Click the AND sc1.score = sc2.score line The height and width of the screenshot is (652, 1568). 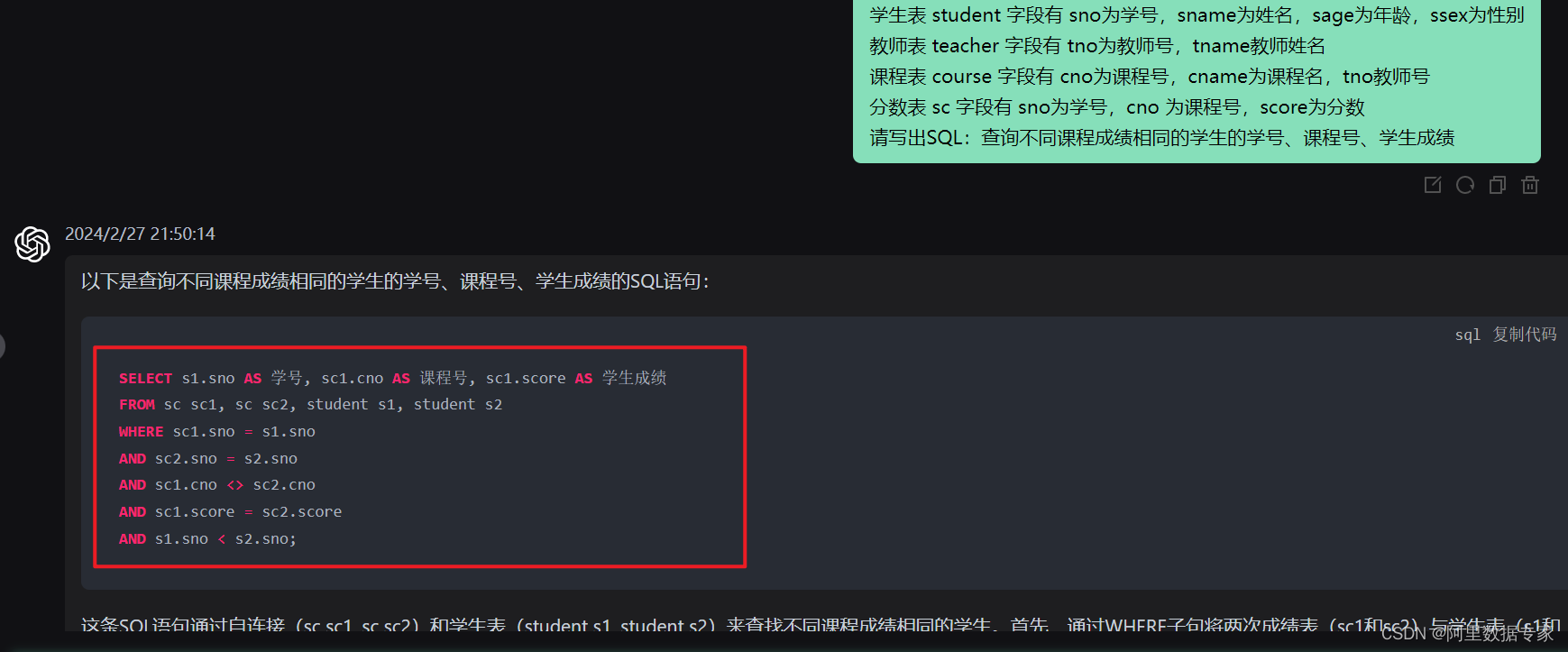pos(230,512)
